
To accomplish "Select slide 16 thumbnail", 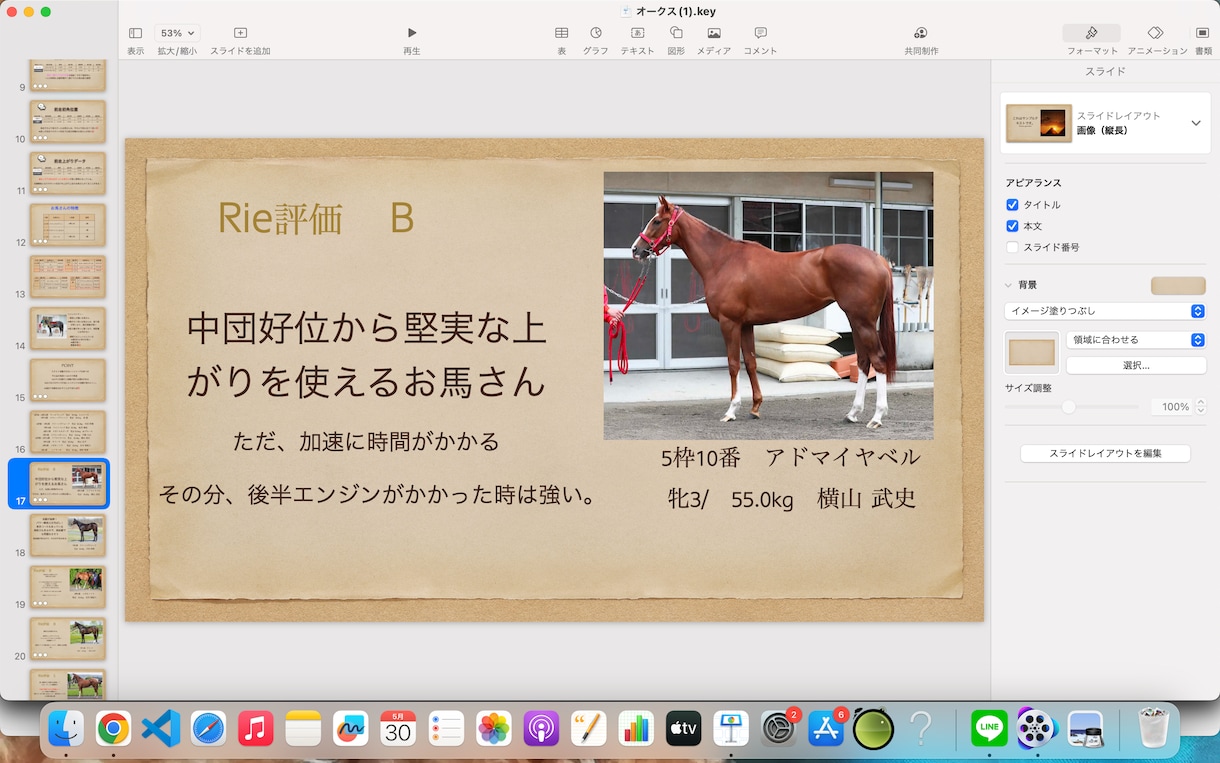I will coord(68,432).
